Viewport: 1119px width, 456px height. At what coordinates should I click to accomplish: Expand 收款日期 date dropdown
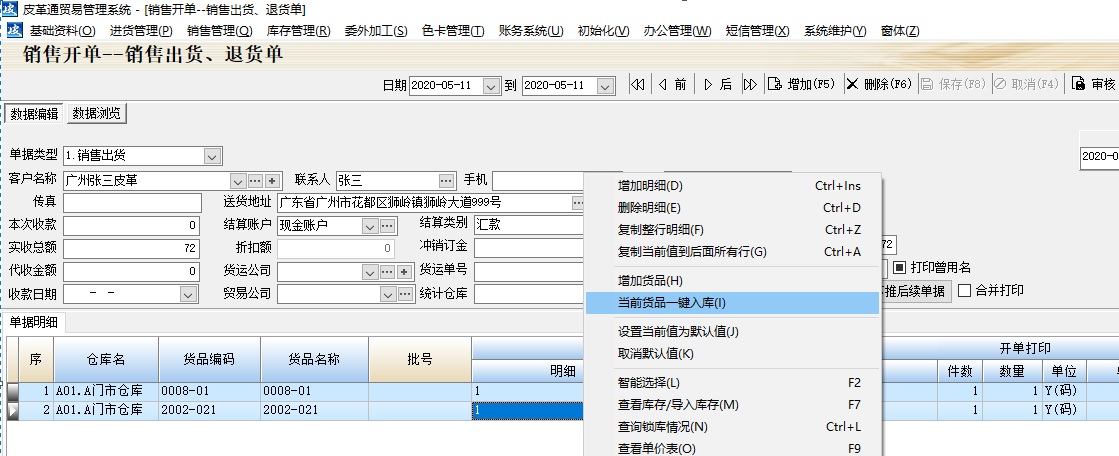click(x=188, y=294)
